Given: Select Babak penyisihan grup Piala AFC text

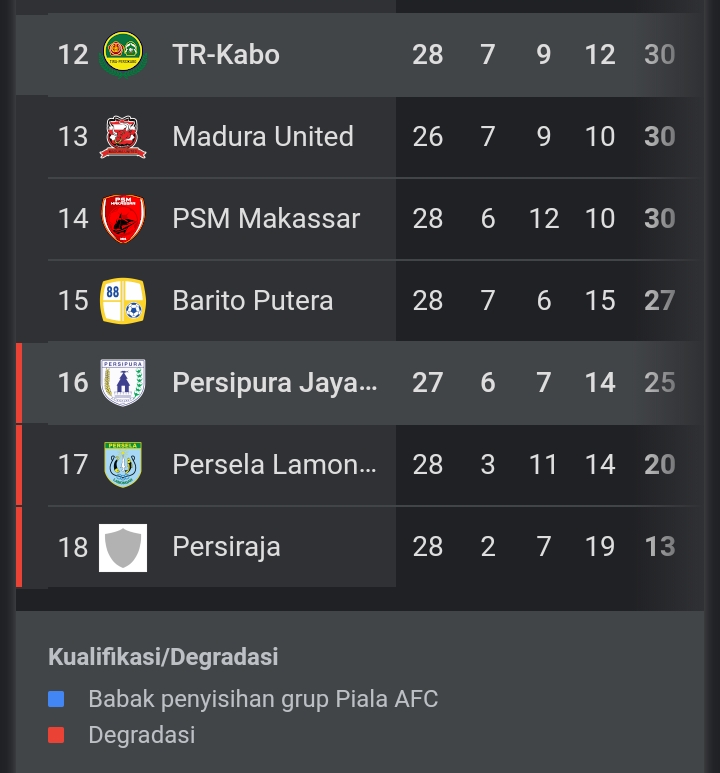Looking at the screenshot, I should (263, 699).
